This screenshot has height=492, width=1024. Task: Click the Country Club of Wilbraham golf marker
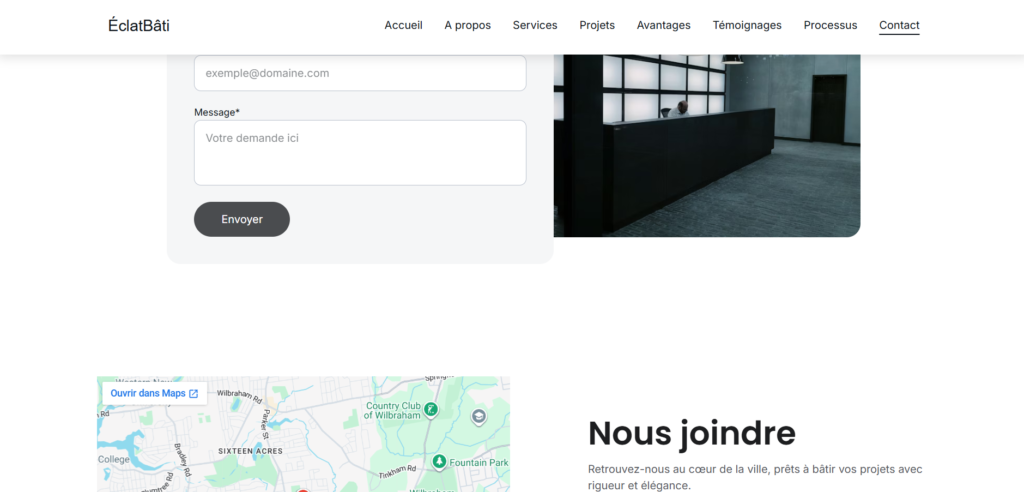coord(430,409)
